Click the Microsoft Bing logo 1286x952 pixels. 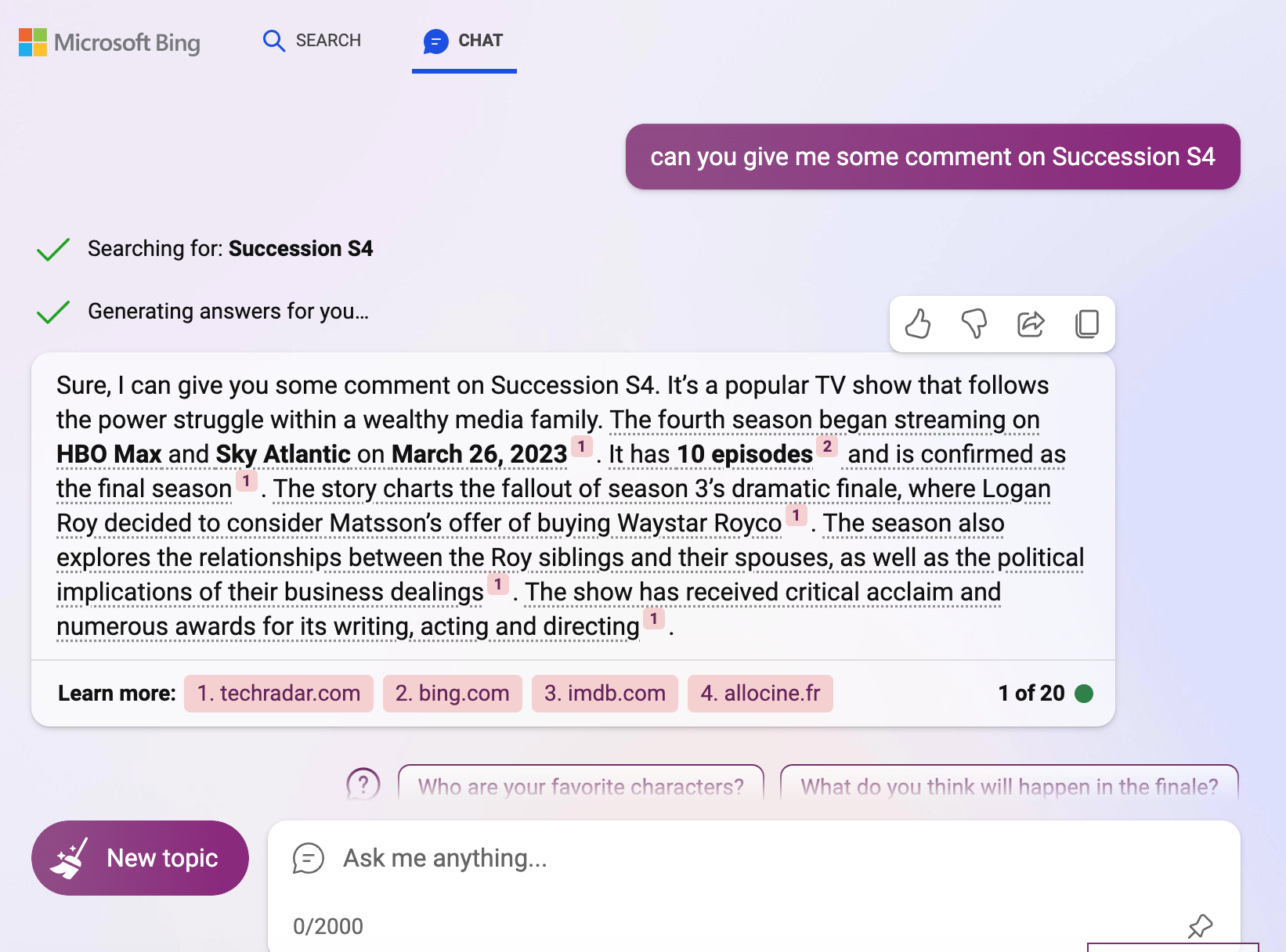click(110, 42)
